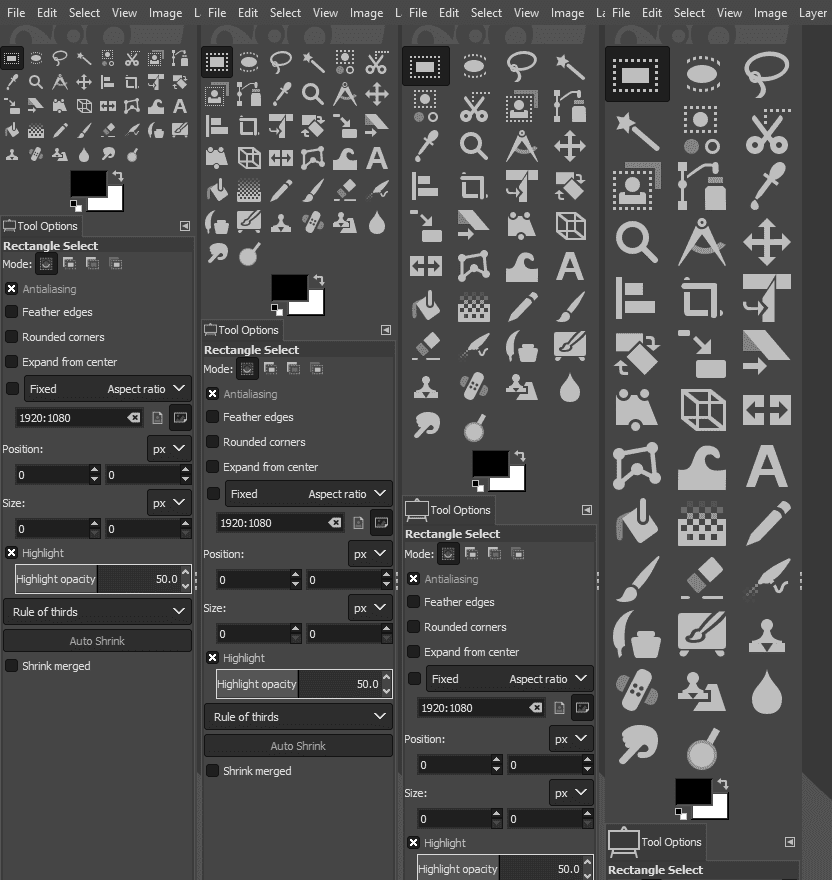Toggle Feather edges in third toolbox options
This screenshot has height=880, width=832.
(x=413, y=602)
